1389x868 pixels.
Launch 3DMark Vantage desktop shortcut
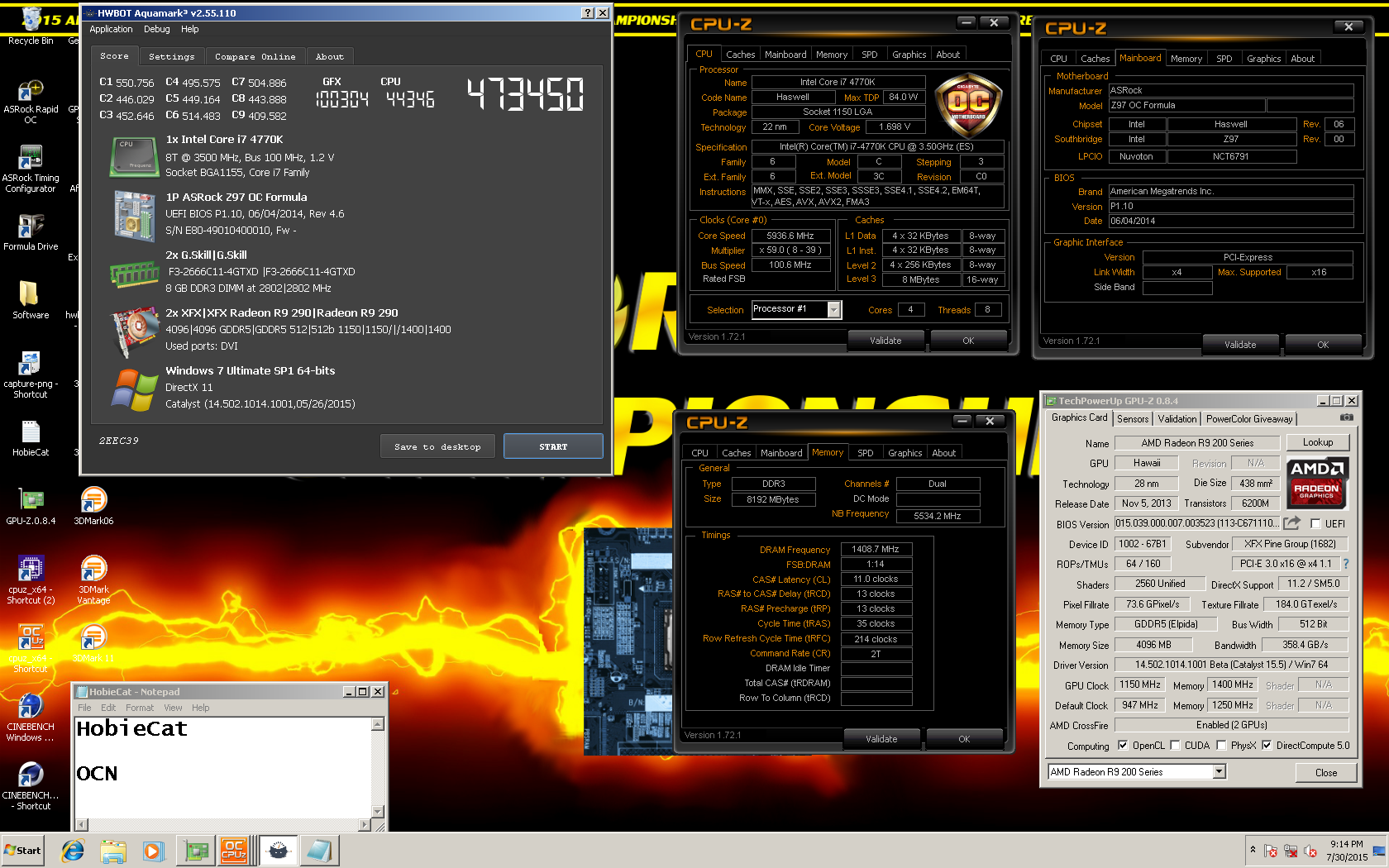click(93, 580)
